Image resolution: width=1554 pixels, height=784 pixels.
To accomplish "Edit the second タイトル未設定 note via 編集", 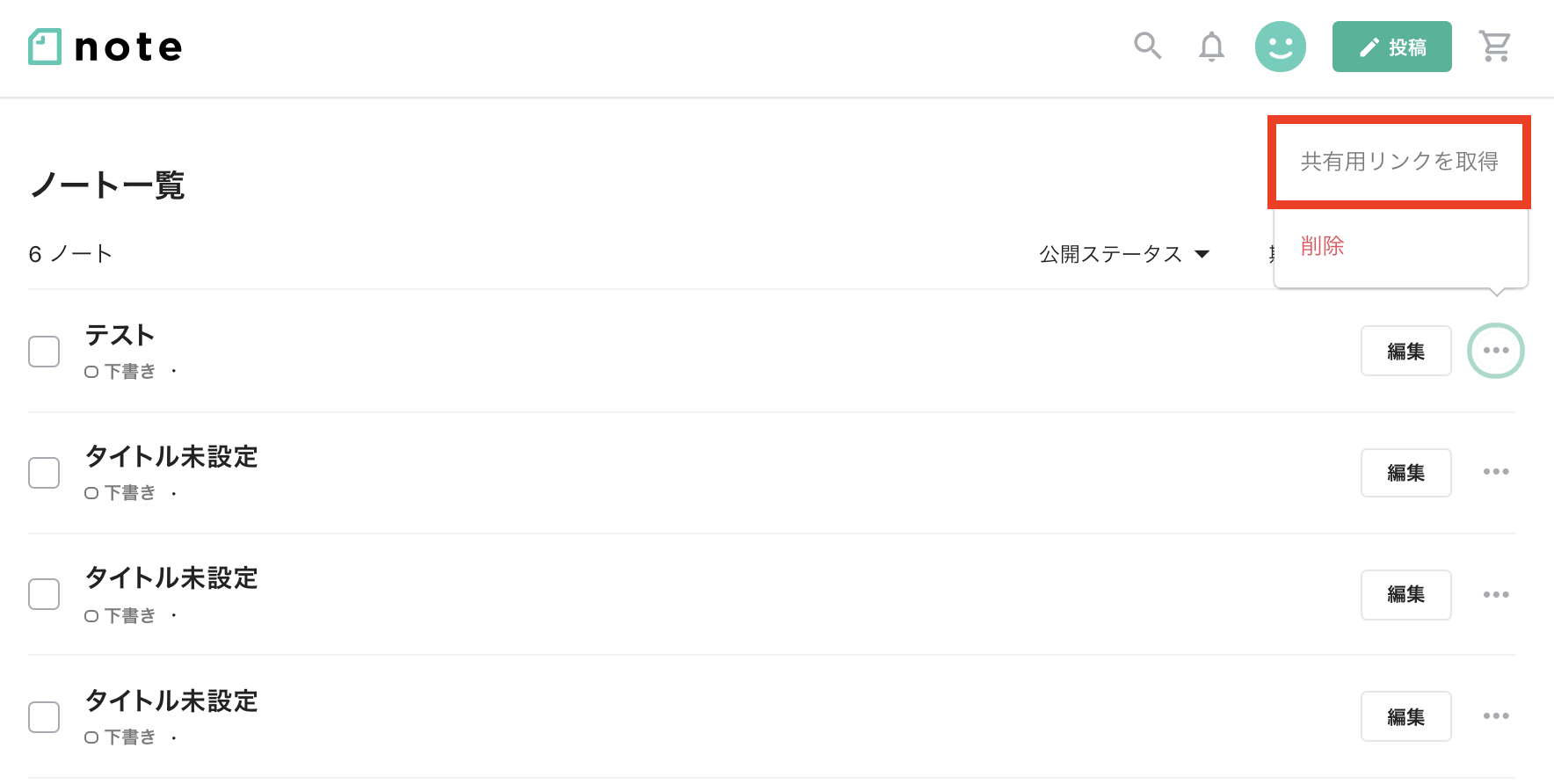I will point(1406,595).
